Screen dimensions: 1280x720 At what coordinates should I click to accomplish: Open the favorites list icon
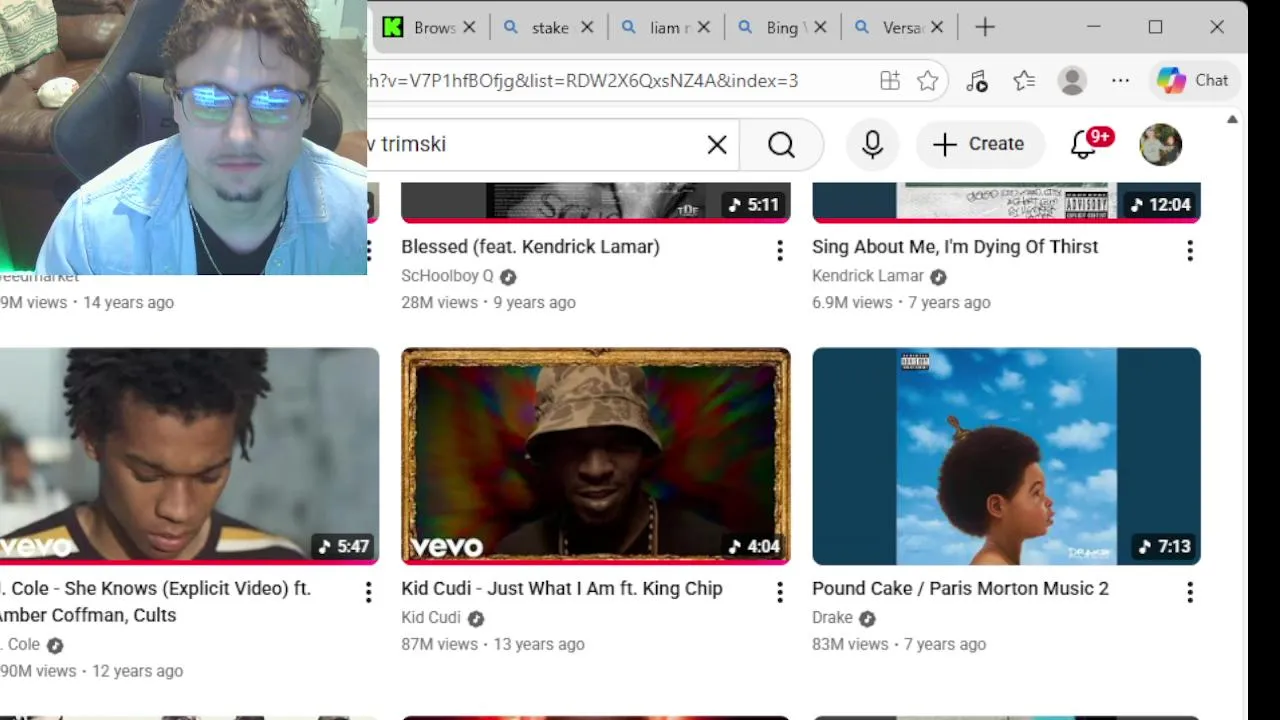pos(1024,81)
